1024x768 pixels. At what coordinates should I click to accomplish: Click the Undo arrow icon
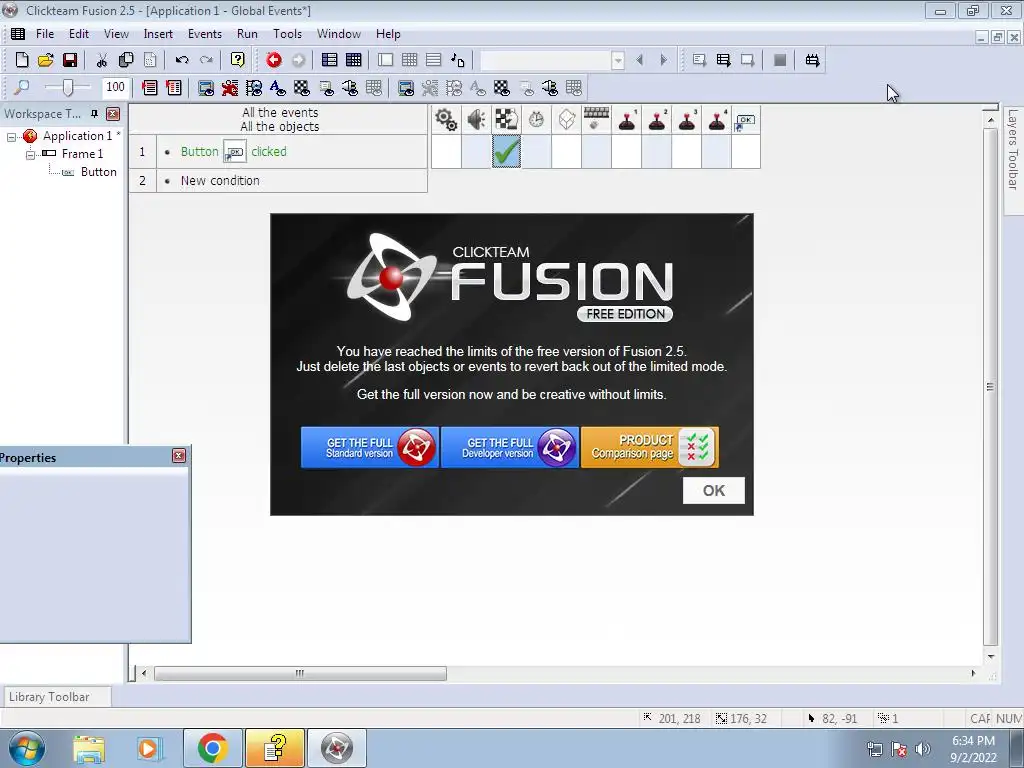pyautogui.click(x=182, y=60)
